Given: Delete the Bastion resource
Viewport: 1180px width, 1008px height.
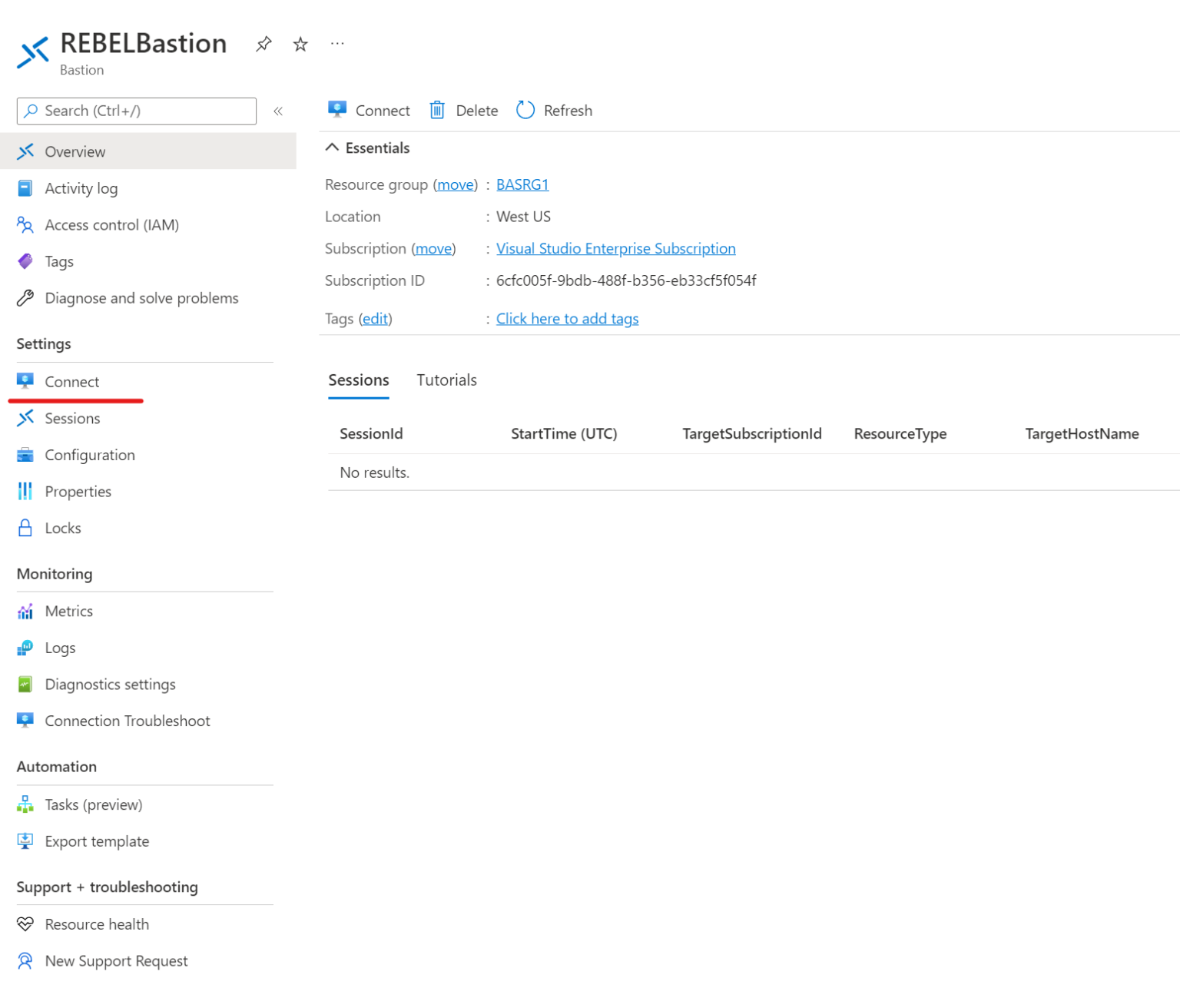Looking at the screenshot, I should coord(463,110).
